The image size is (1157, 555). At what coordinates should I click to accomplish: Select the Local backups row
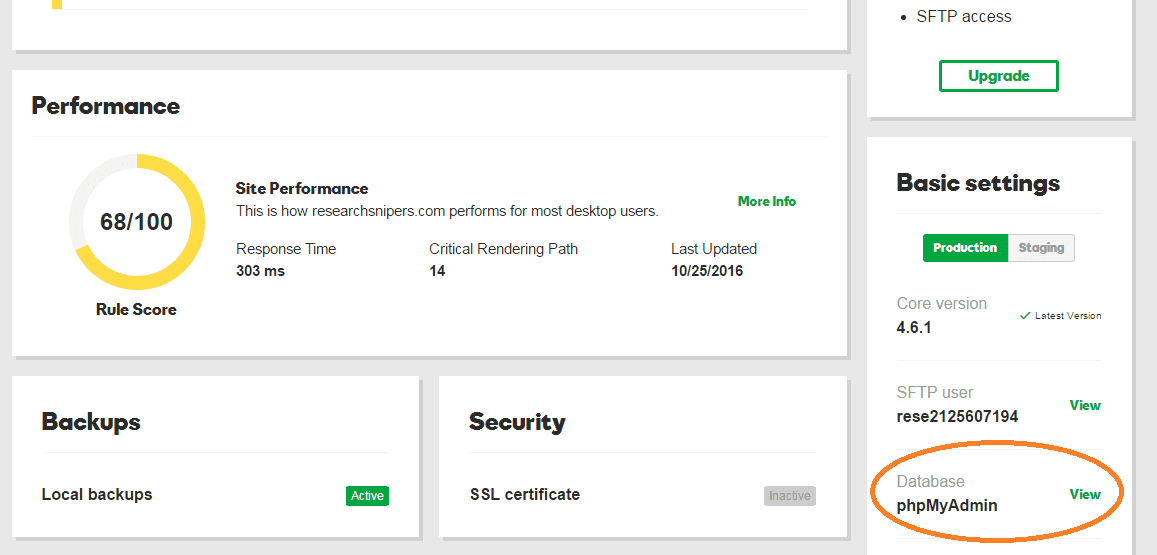click(x=97, y=494)
